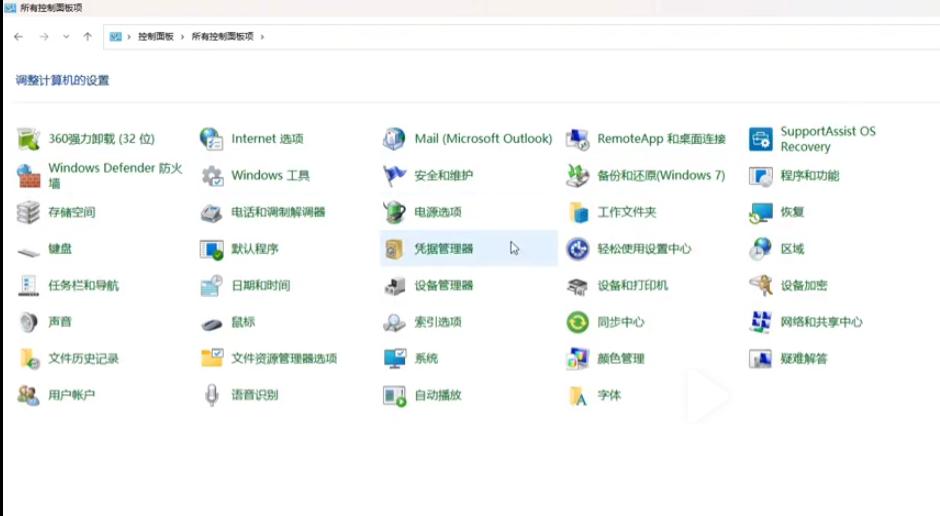The image size is (940, 516).
Task: Click the 程序和功能 text link
Action: (809, 176)
